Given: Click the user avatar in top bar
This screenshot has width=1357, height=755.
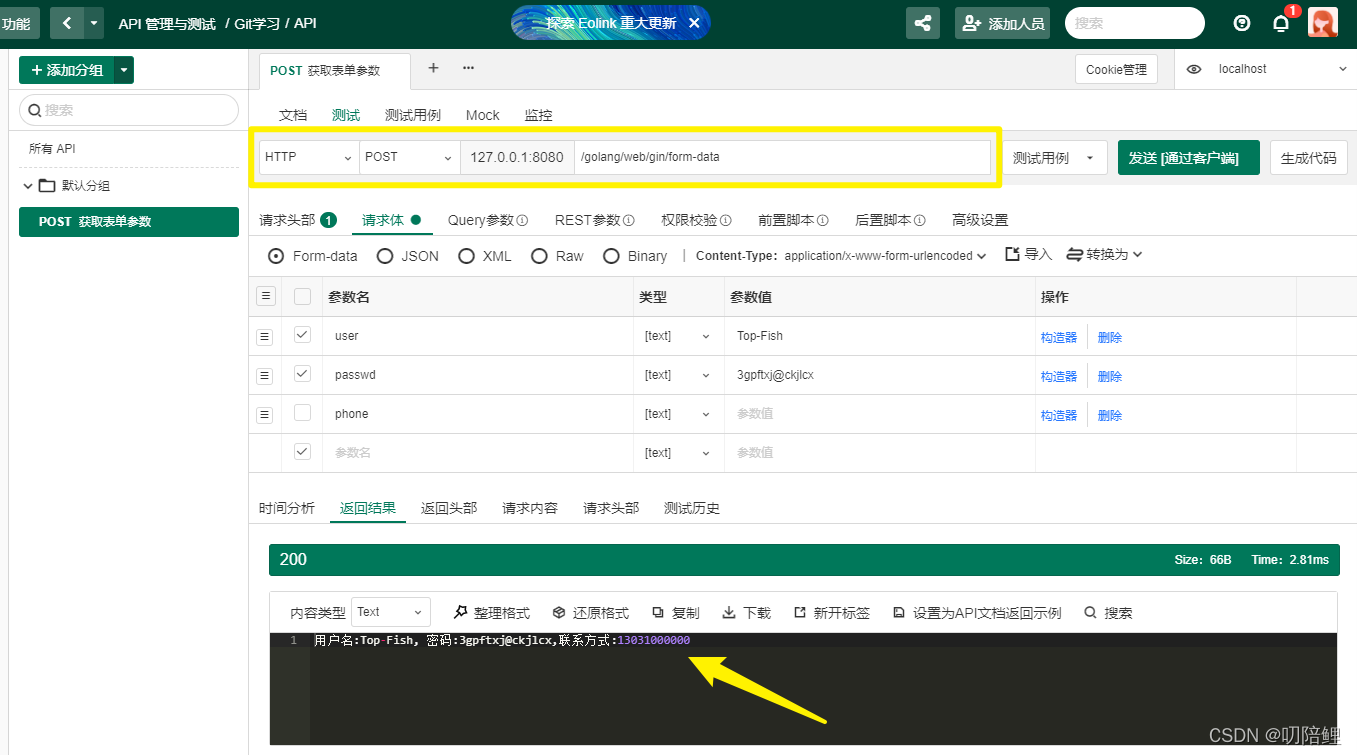Looking at the screenshot, I should (1322, 23).
